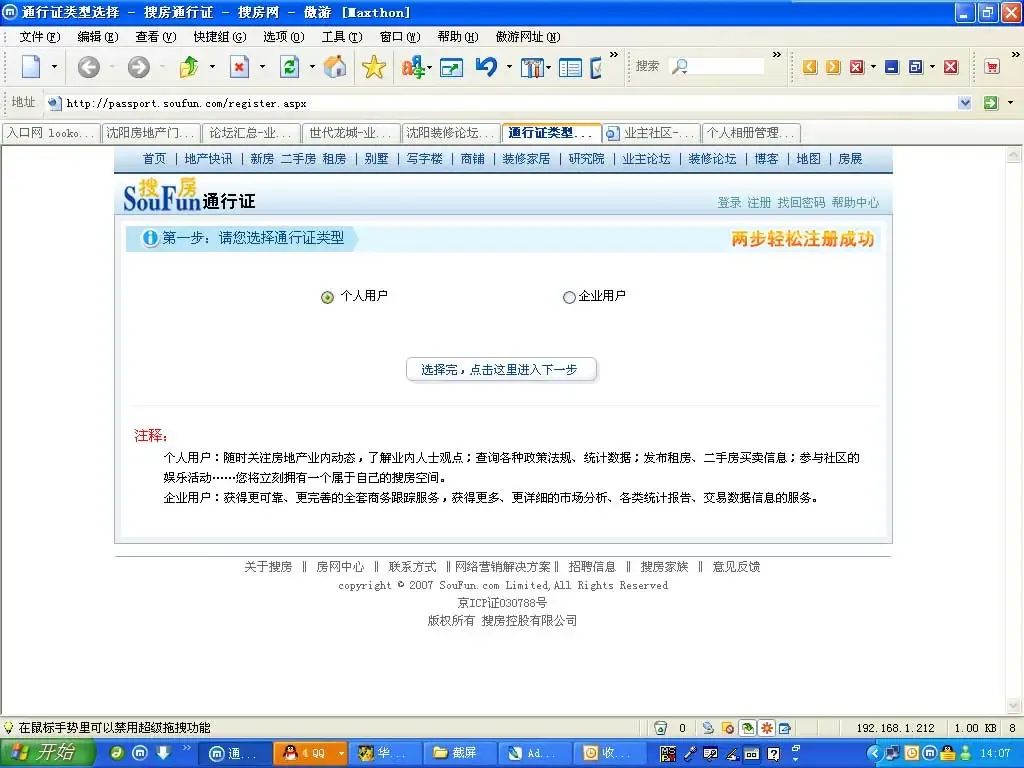Click the 帮助中心 link

click(x=855, y=202)
